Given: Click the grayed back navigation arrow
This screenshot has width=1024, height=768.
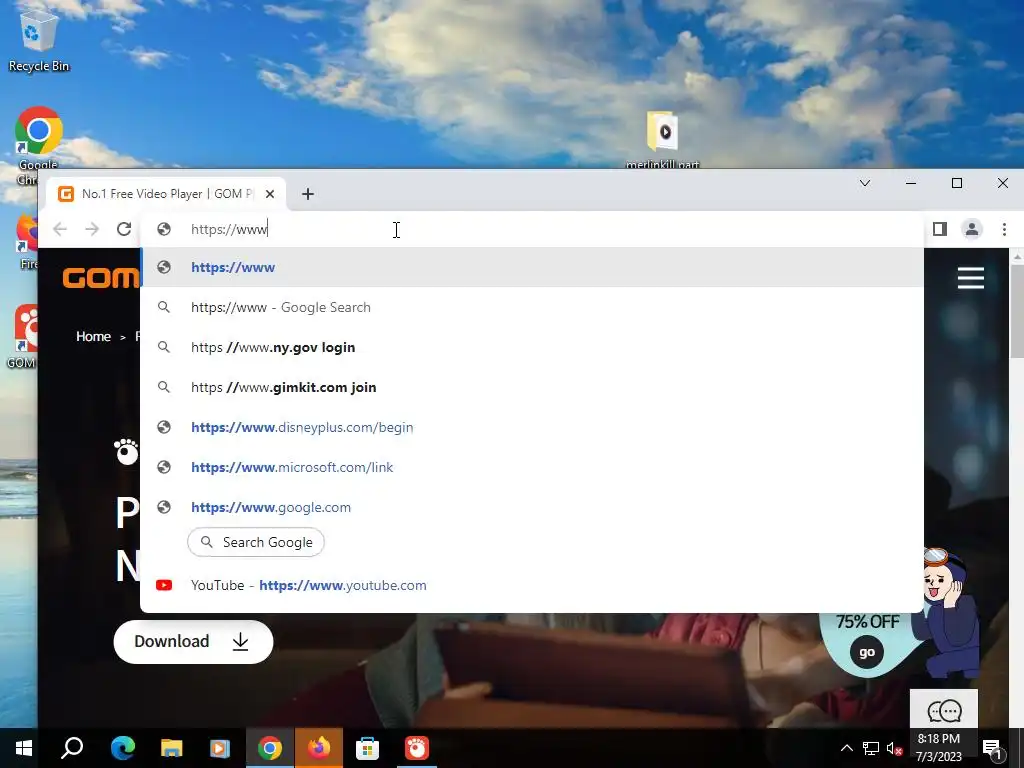Looking at the screenshot, I should [x=60, y=229].
